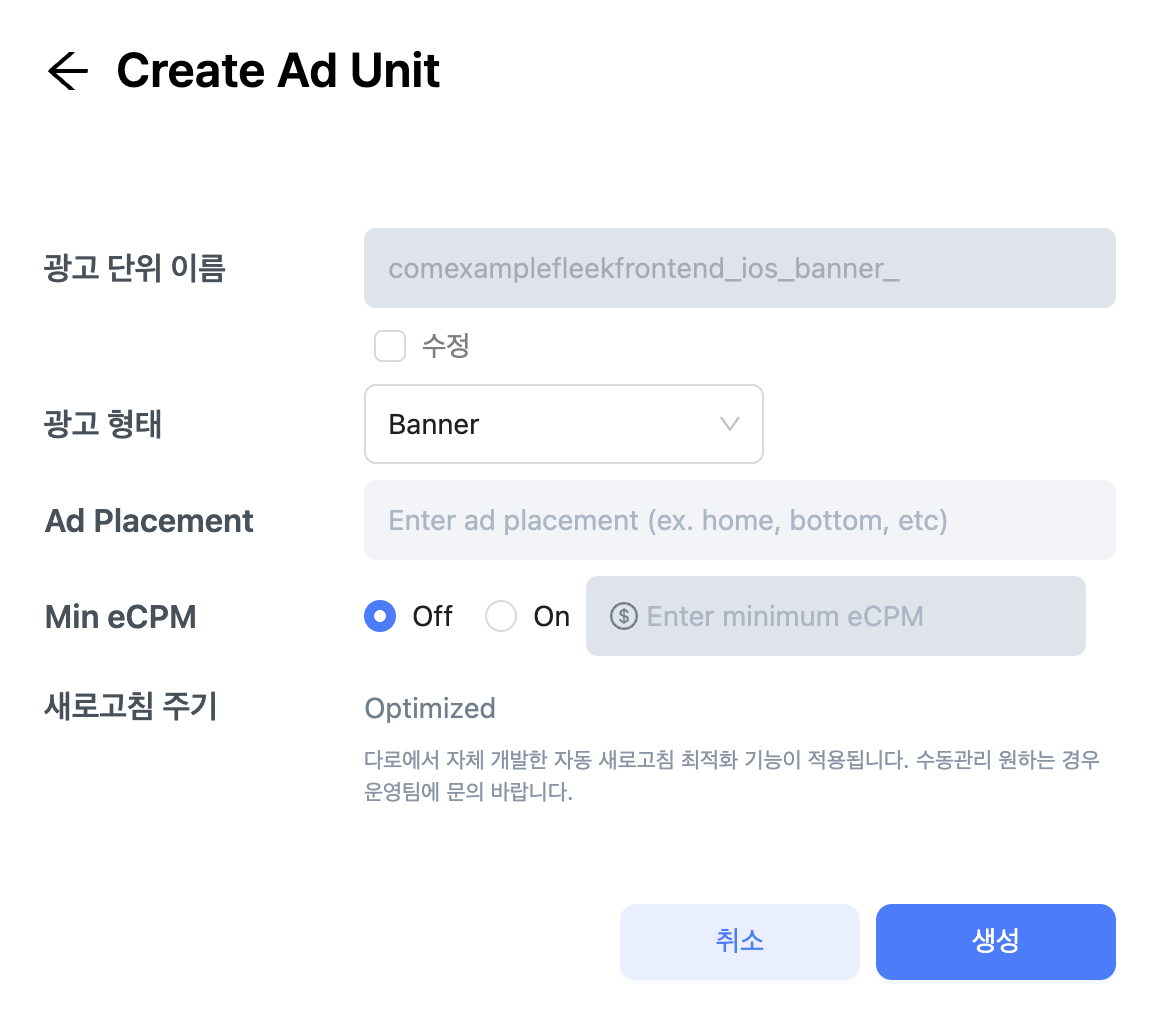Select the Off radio button for Min eCPM

[380, 616]
